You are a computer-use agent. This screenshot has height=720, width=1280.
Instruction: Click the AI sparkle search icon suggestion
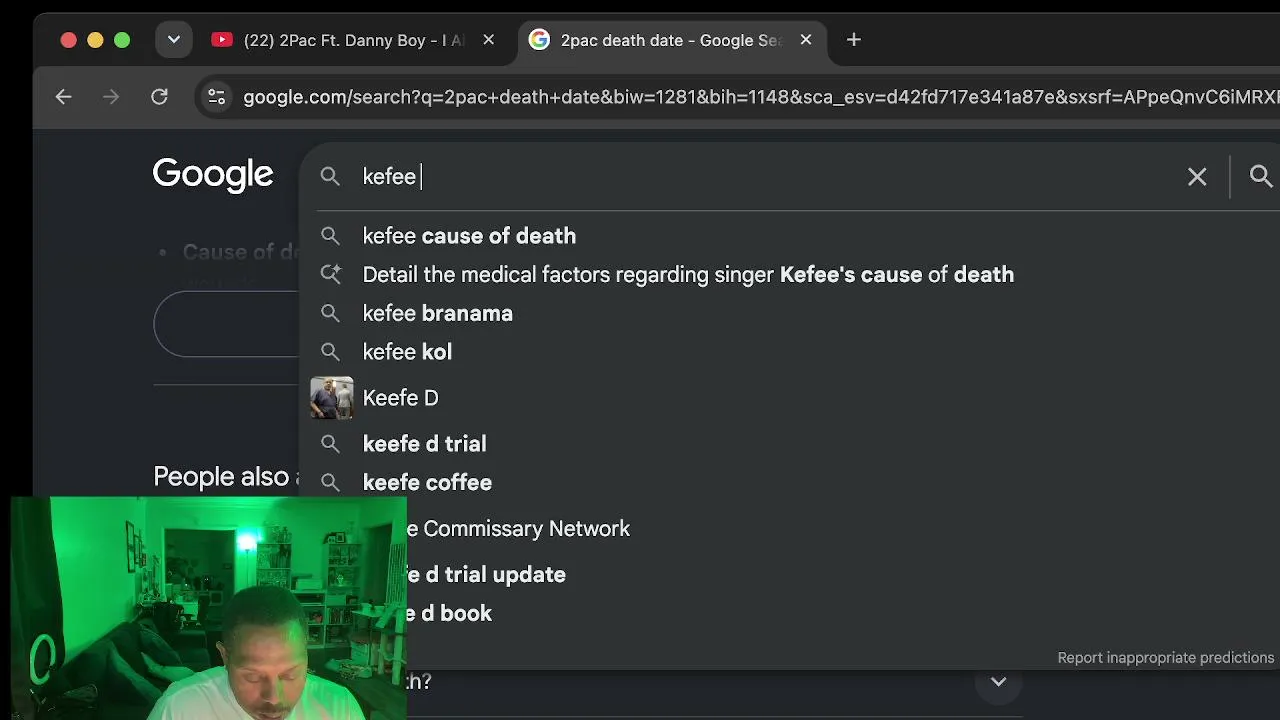click(330, 274)
